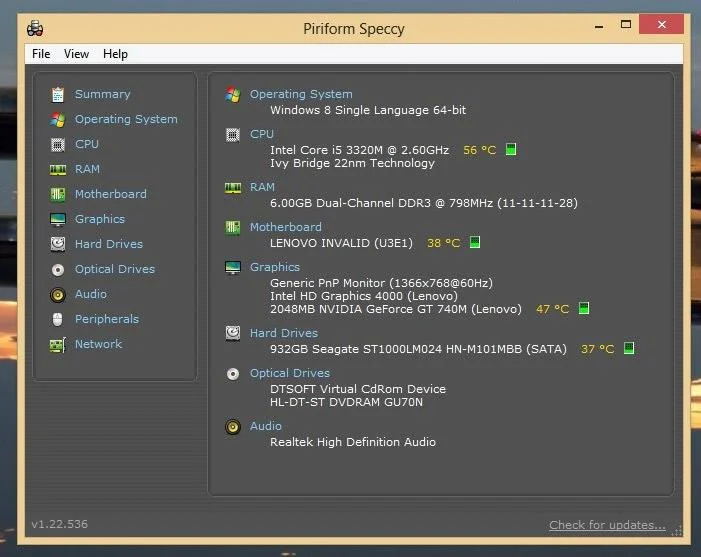Click the Peripherals mouse icon in sidebar

58,319
